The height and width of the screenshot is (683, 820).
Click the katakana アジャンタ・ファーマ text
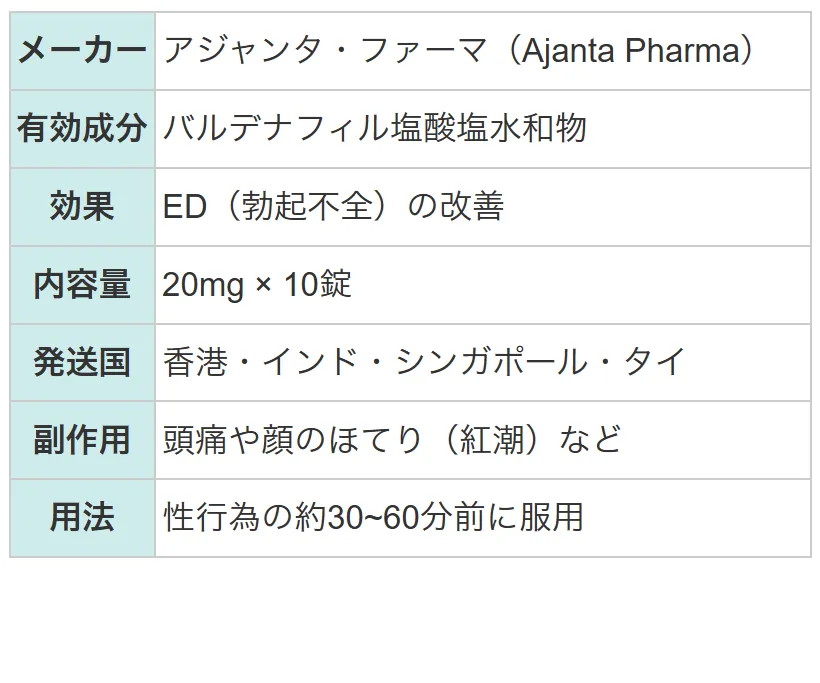pyautogui.click(x=325, y=51)
